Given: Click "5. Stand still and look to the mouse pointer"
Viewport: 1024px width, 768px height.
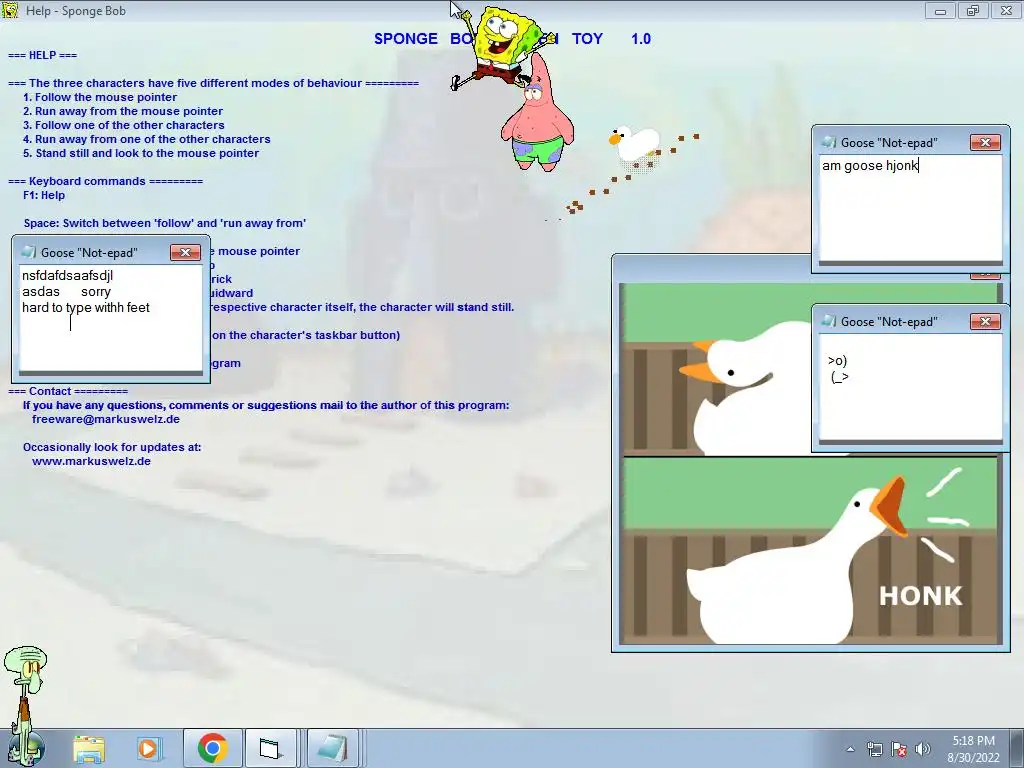Looking at the screenshot, I should tap(141, 153).
